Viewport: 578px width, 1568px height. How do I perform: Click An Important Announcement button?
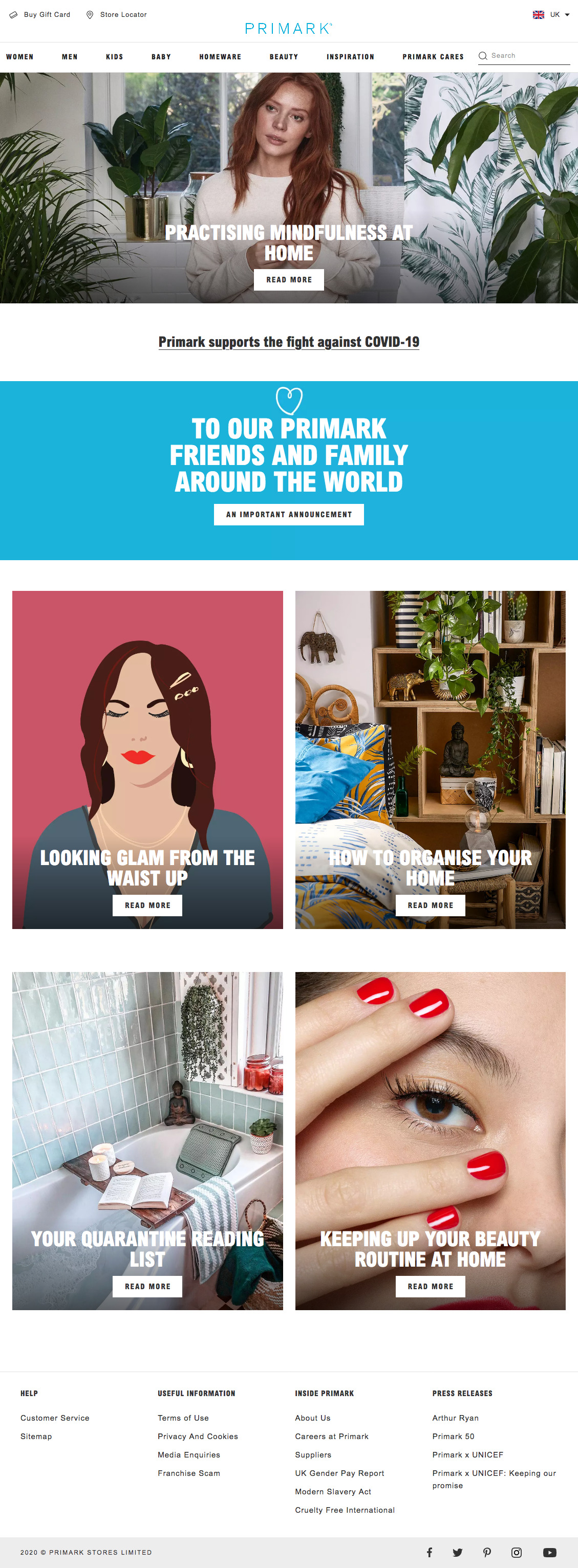click(289, 514)
